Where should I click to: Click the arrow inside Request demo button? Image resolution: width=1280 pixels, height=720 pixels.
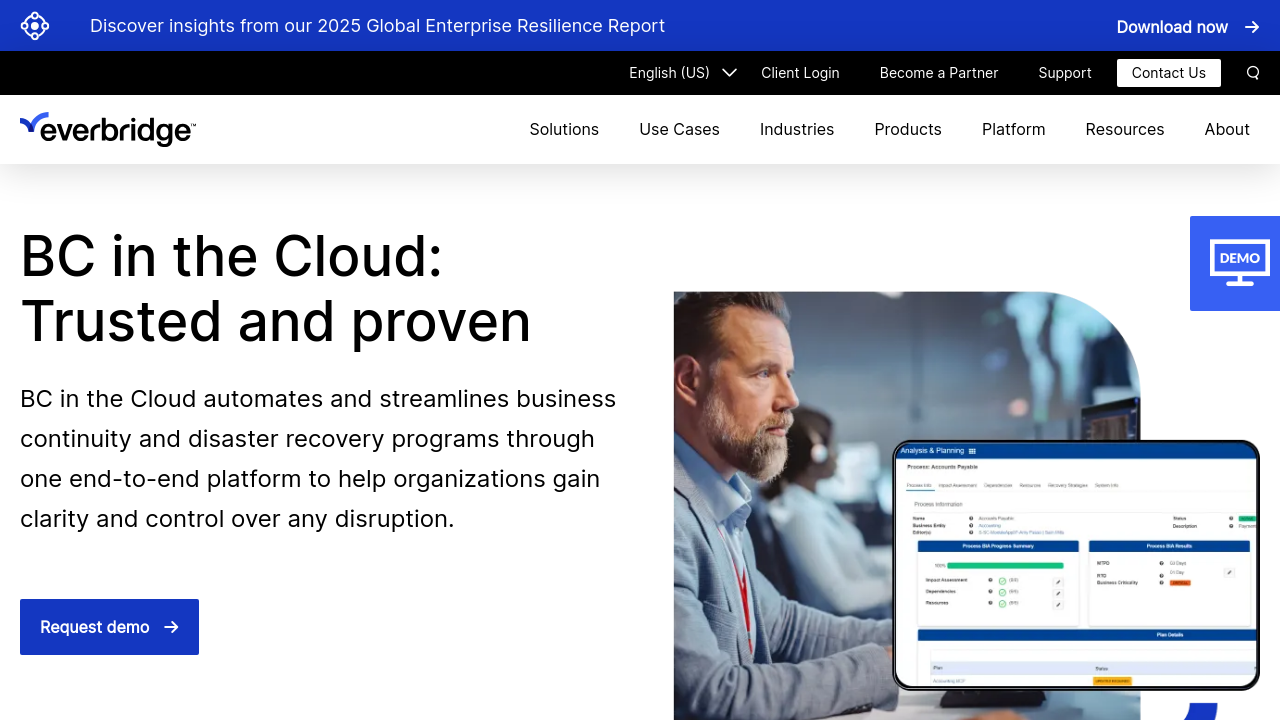[171, 627]
